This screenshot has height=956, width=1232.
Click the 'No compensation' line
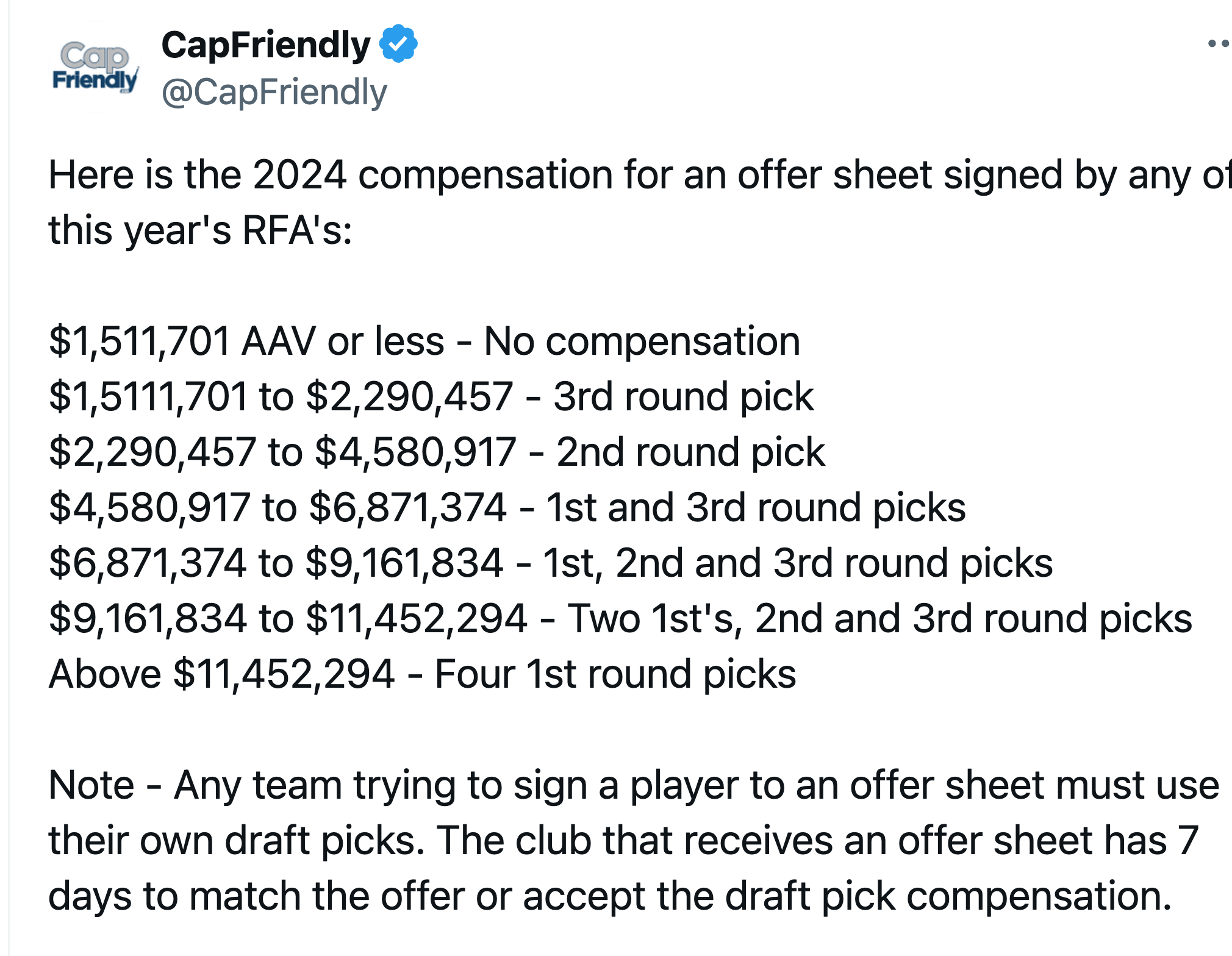click(424, 341)
